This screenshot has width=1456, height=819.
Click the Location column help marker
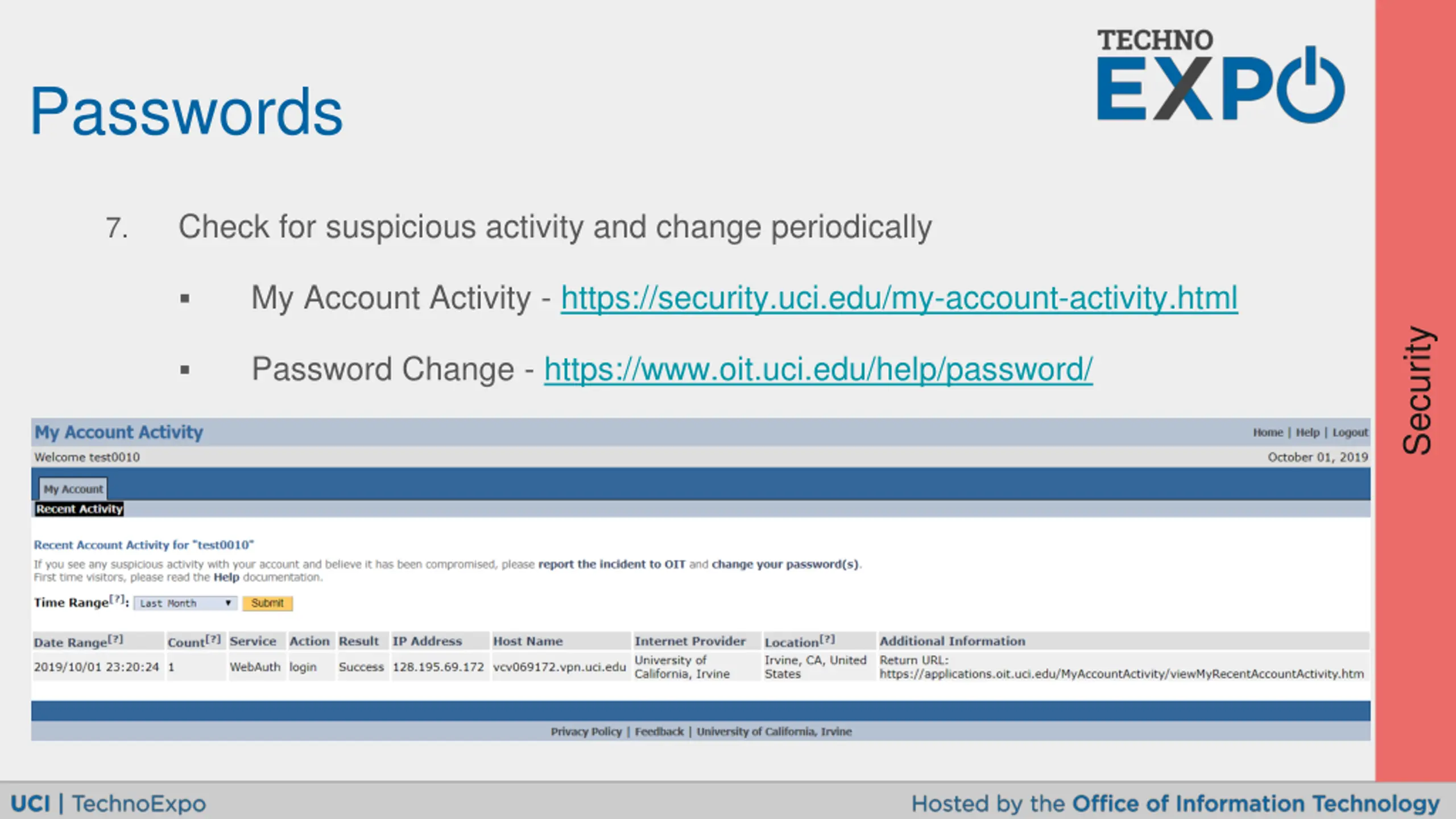(827, 639)
